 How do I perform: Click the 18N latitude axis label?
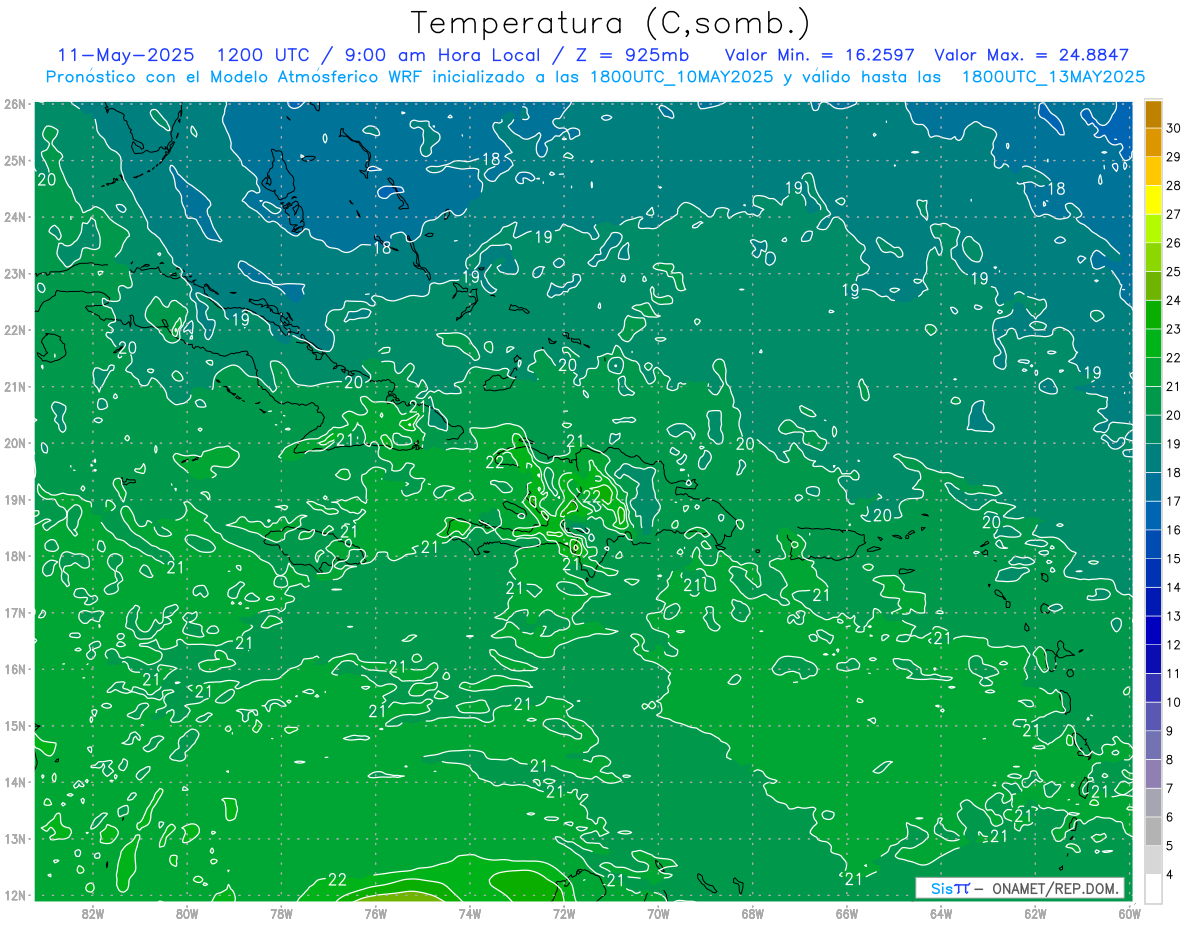14,556
